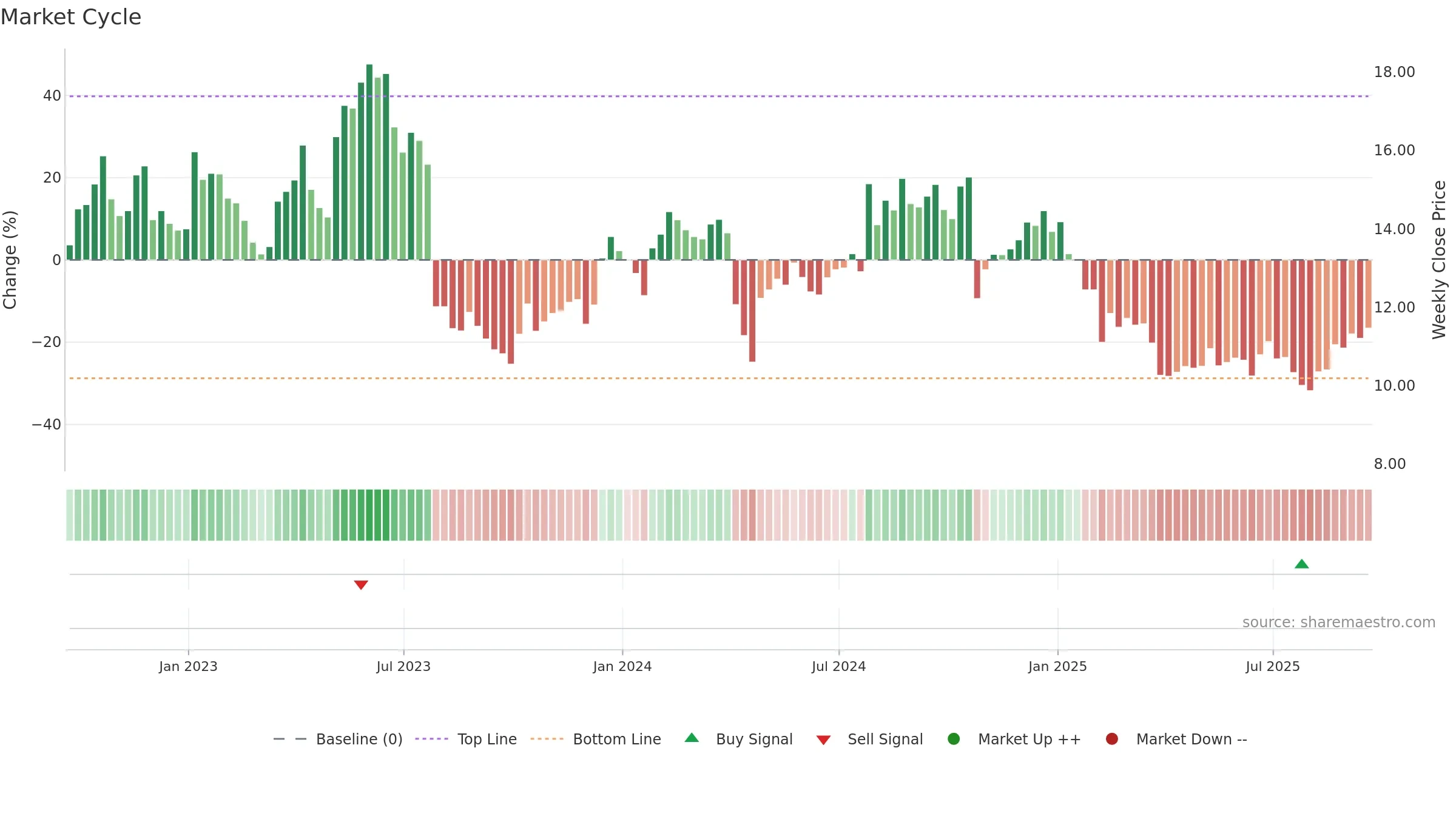Click the Jan 2024 x-axis label
Viewport: 1456px width, 819px height.
622,666
